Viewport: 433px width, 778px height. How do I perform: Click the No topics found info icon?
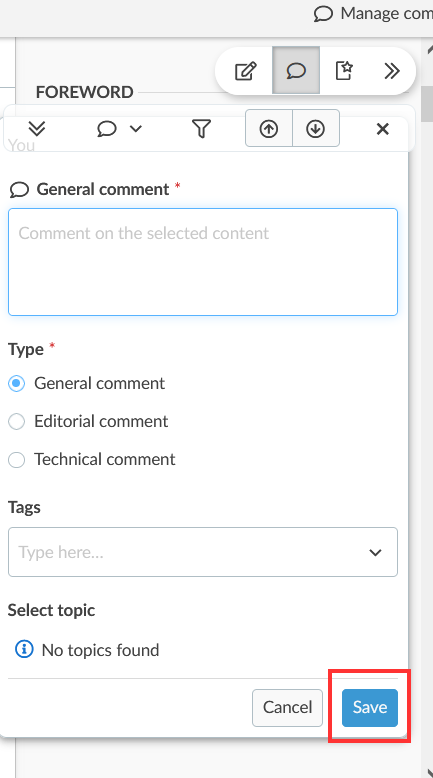(24, 649)
